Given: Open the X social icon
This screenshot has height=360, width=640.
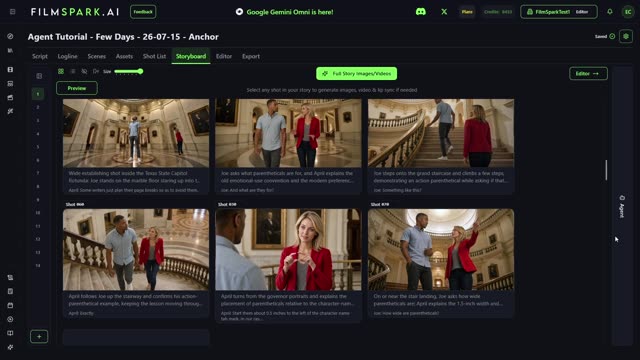Looking at the screenshot, I should click(x=444, y=12).
